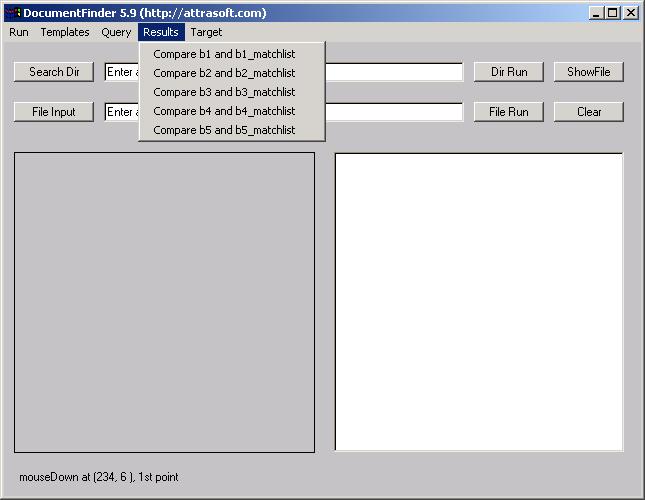Choose Compare b2 and b2_matchlist
Image resolution: width=645 pixels, height=500 pixels.
[224, 73]
